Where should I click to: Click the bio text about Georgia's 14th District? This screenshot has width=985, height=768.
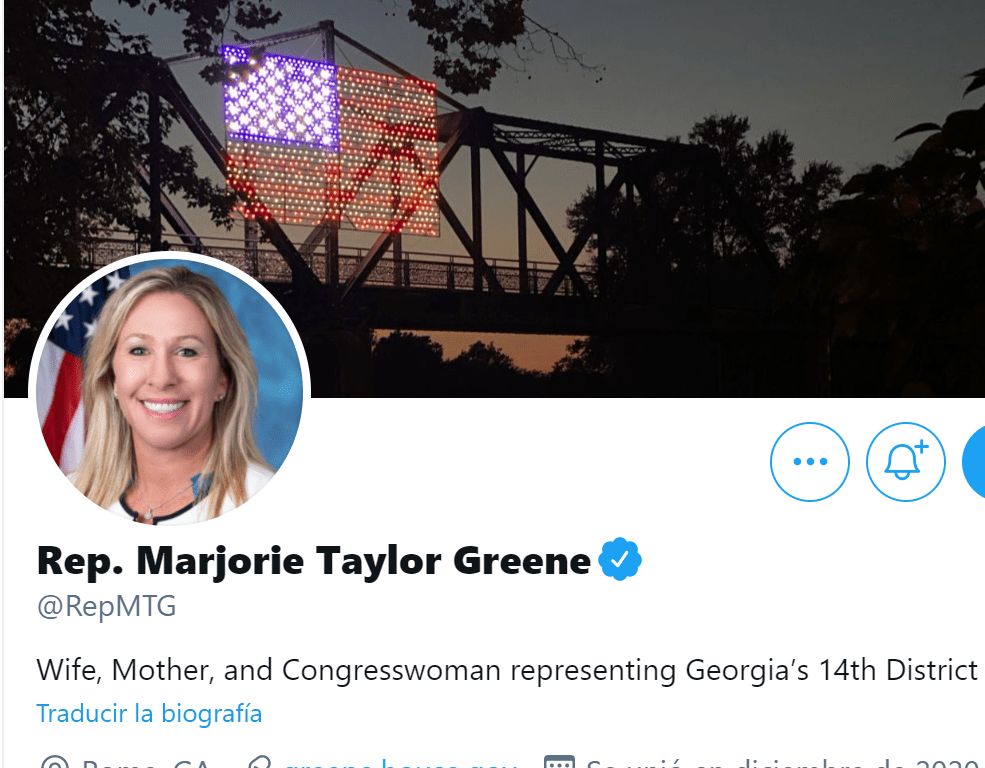(507, 670)
